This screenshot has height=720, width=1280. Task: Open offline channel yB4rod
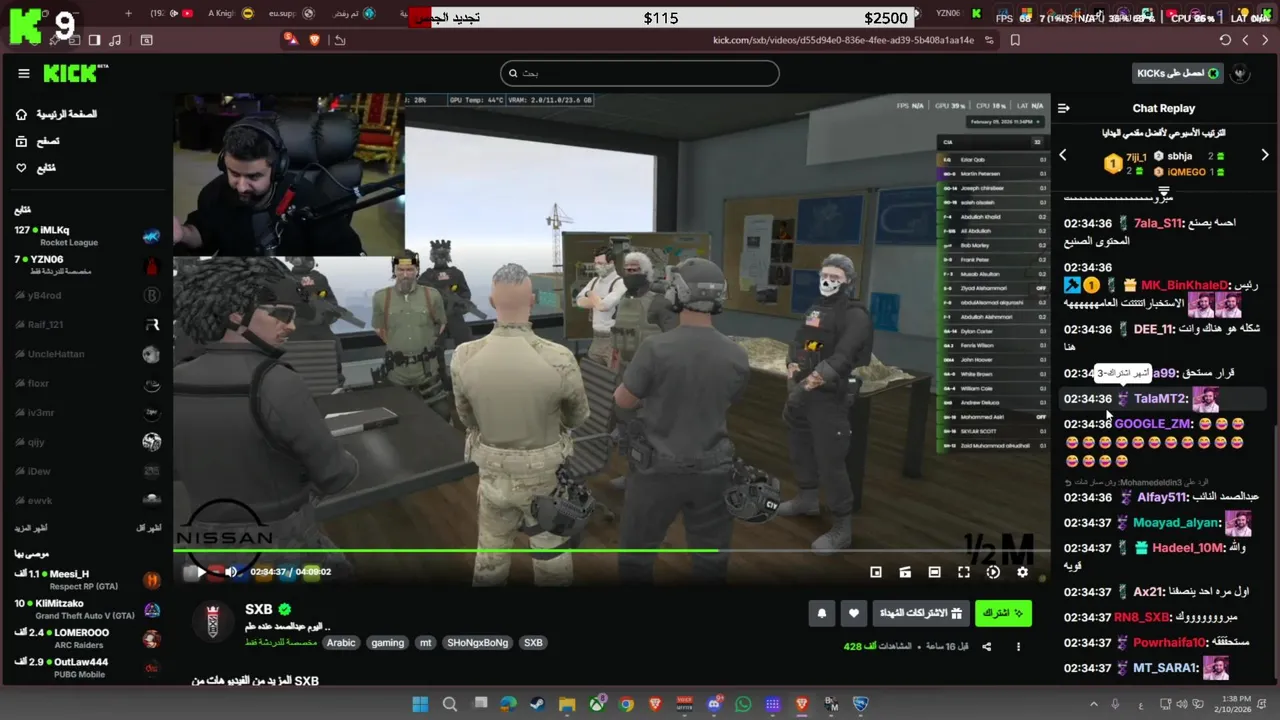pos(87,295)
